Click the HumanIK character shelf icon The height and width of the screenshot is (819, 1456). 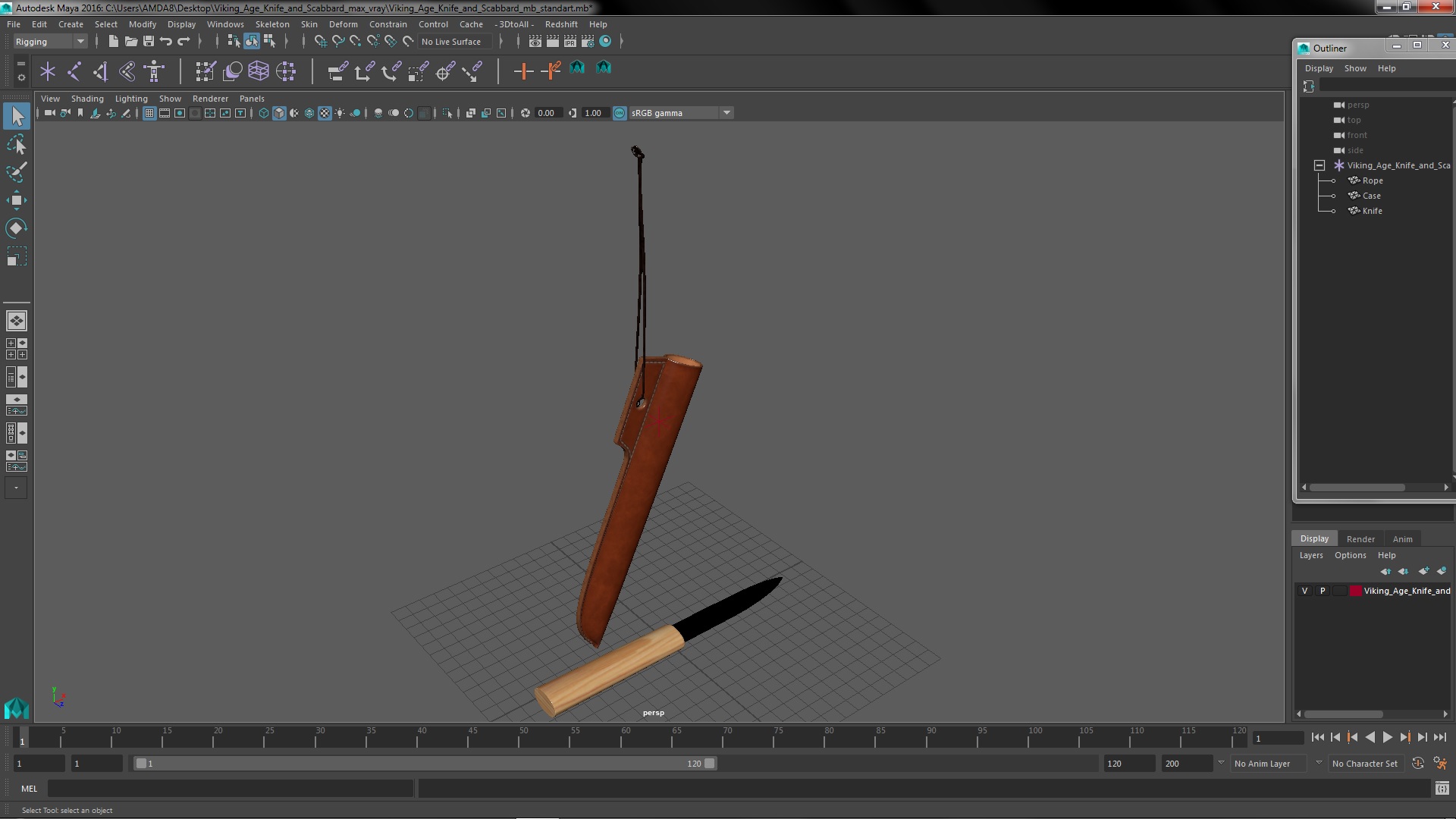point(154,71)
